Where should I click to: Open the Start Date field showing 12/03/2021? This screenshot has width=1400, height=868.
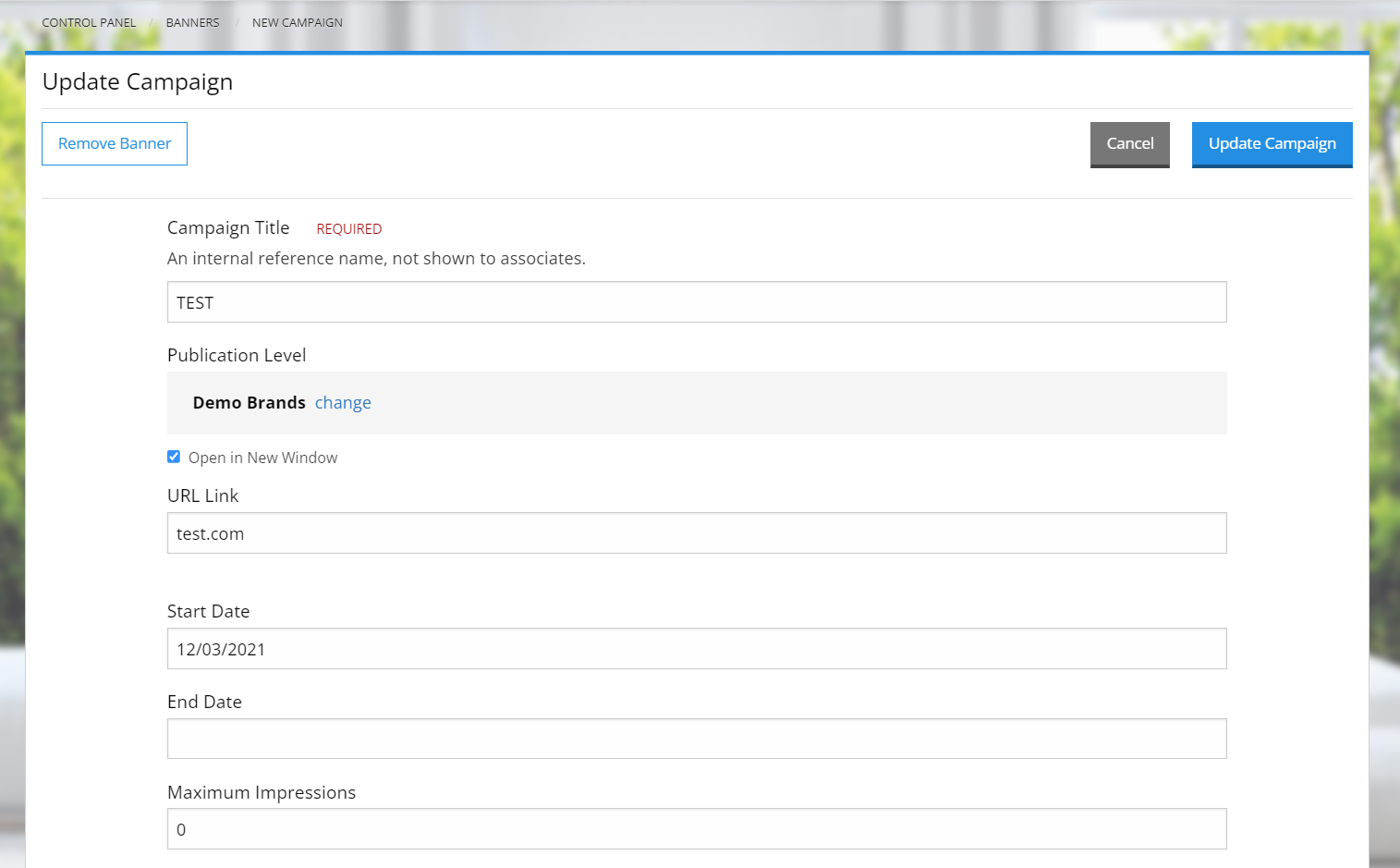[696, 649]
